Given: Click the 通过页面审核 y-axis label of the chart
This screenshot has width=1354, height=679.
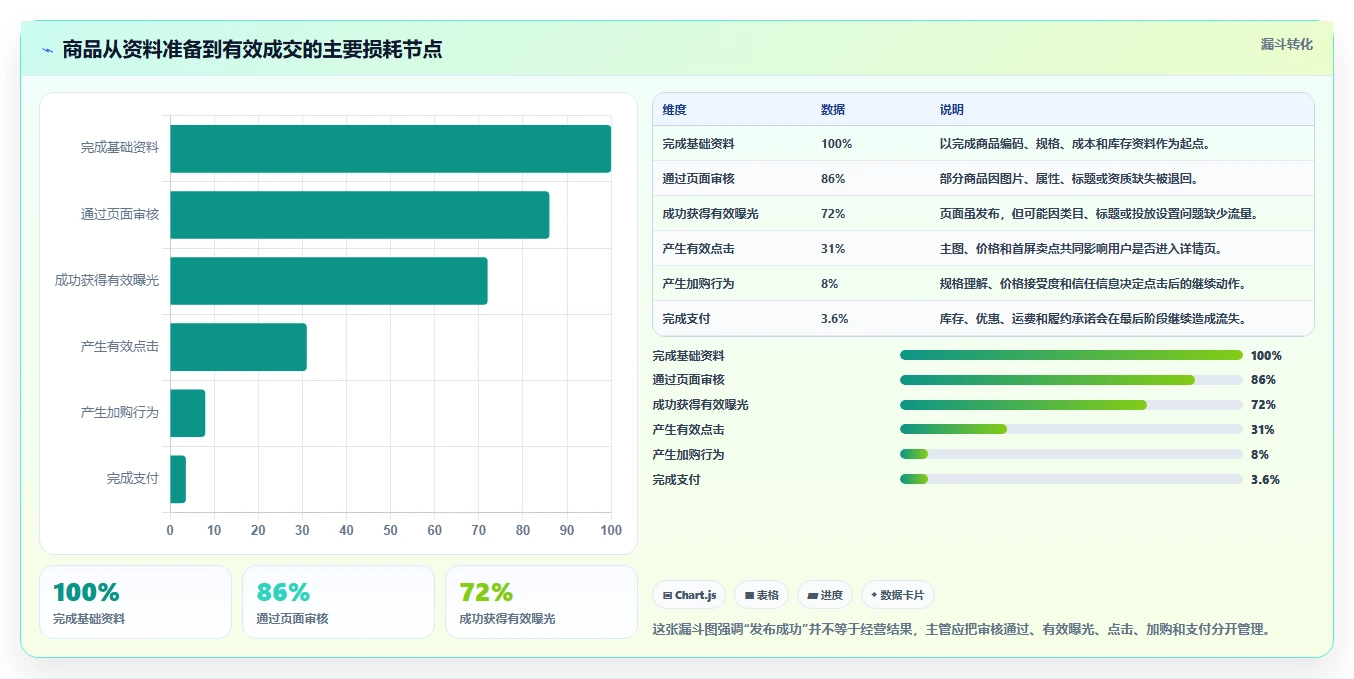Looking at the screenshot, I should click(x=120, y=214).
